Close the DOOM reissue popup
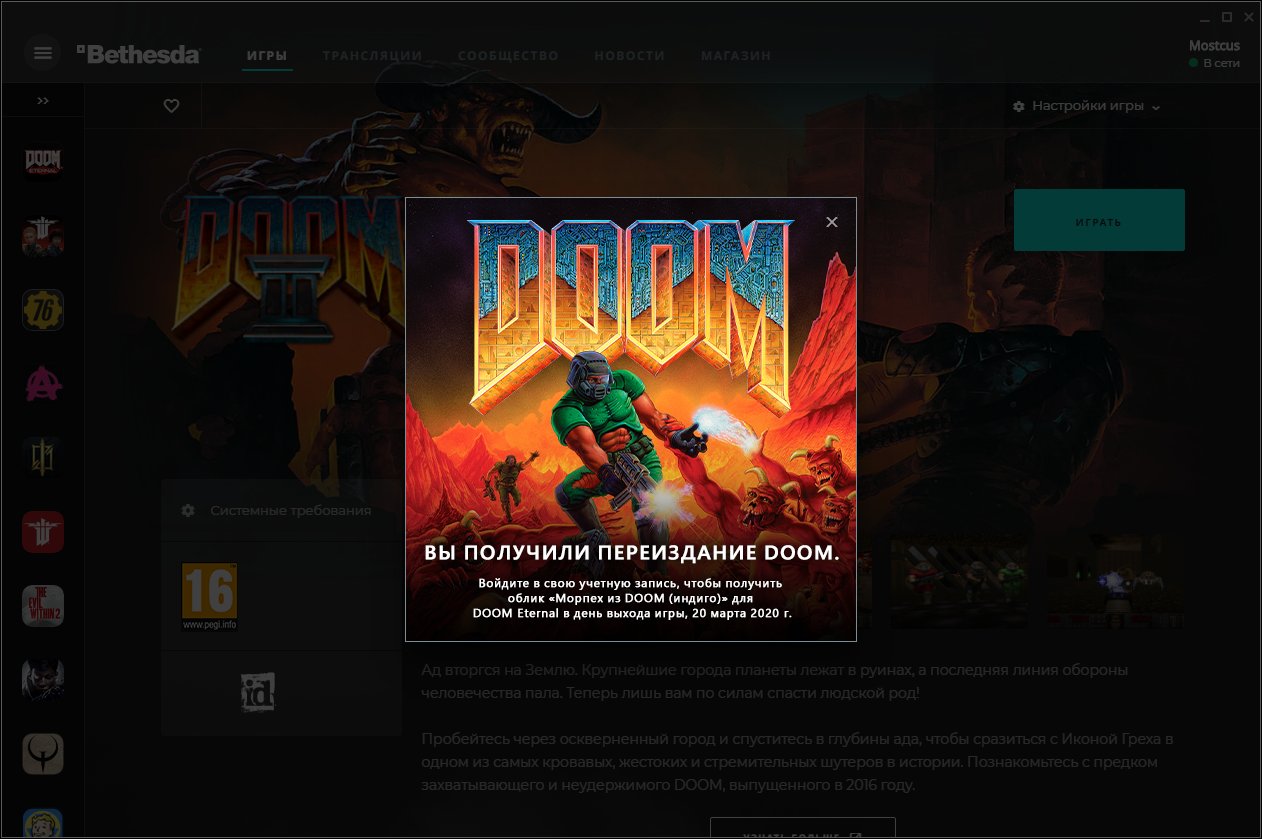 (832, 222)
